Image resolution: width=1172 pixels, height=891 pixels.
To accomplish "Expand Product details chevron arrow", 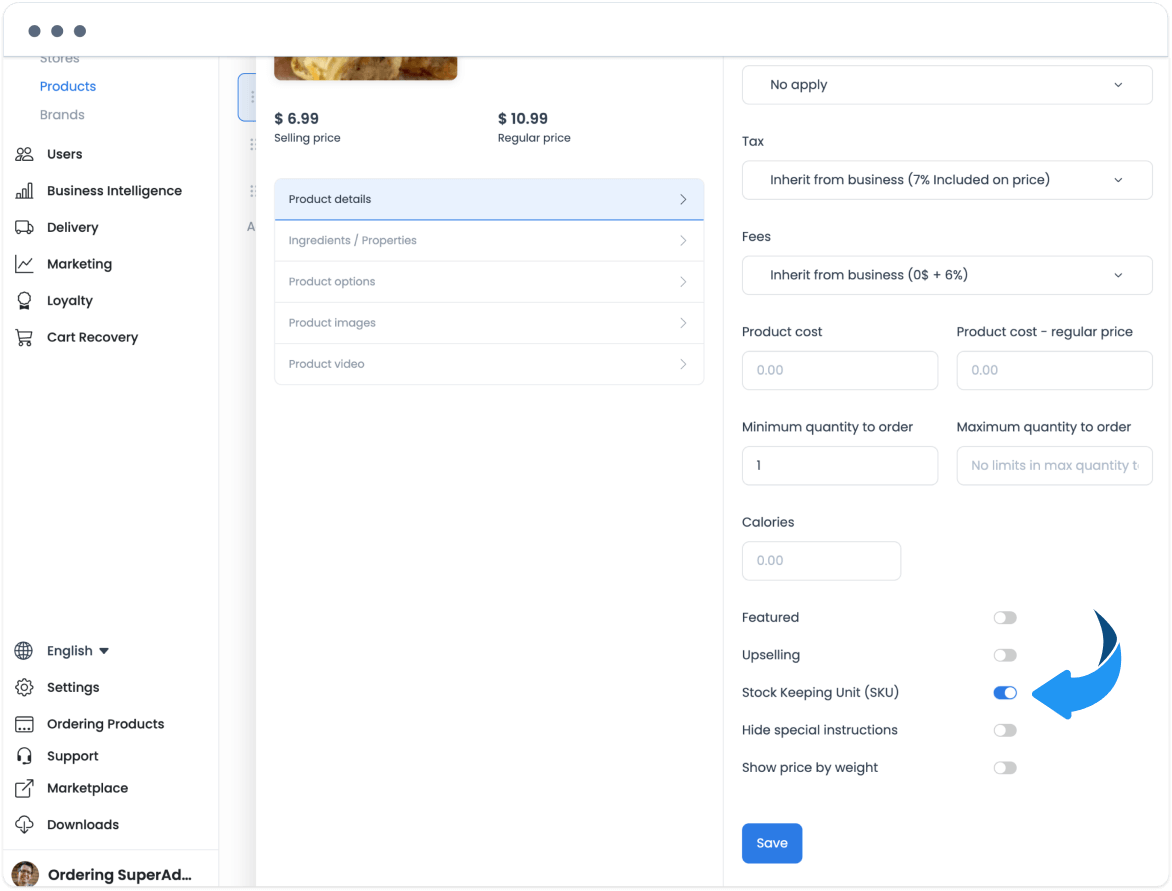I will (x=683, y=200).
